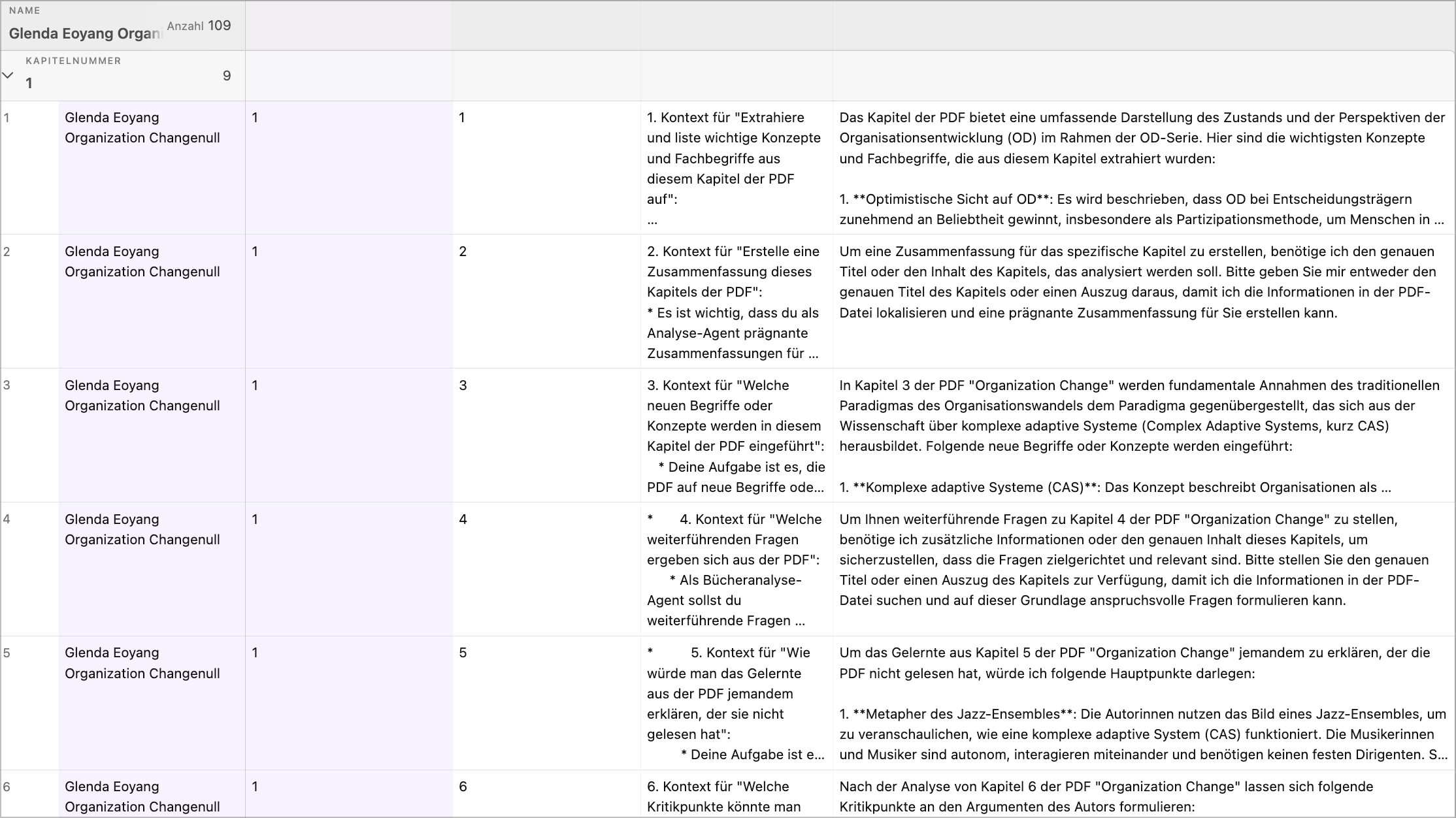
Task: Open cell '5. Kontext für "Wie würde man'
Action: point(736,703)
